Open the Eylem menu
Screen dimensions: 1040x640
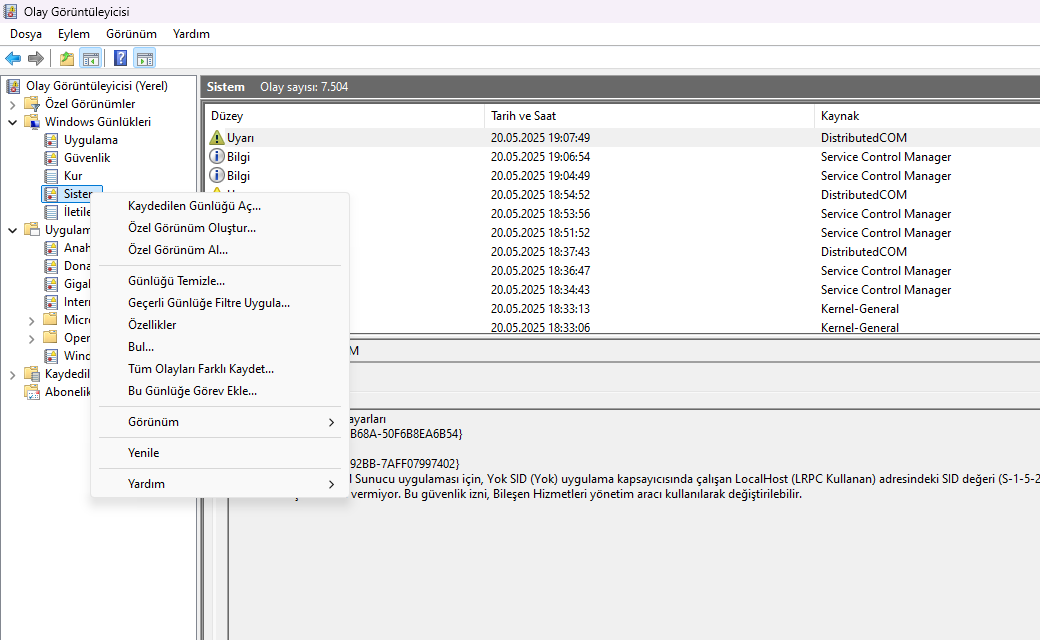point(74,34)
